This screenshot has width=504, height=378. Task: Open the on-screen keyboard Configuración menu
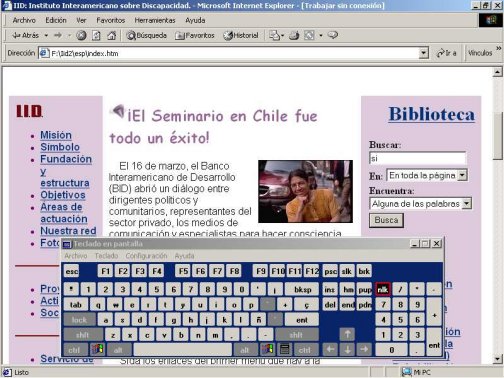[146, 256]
